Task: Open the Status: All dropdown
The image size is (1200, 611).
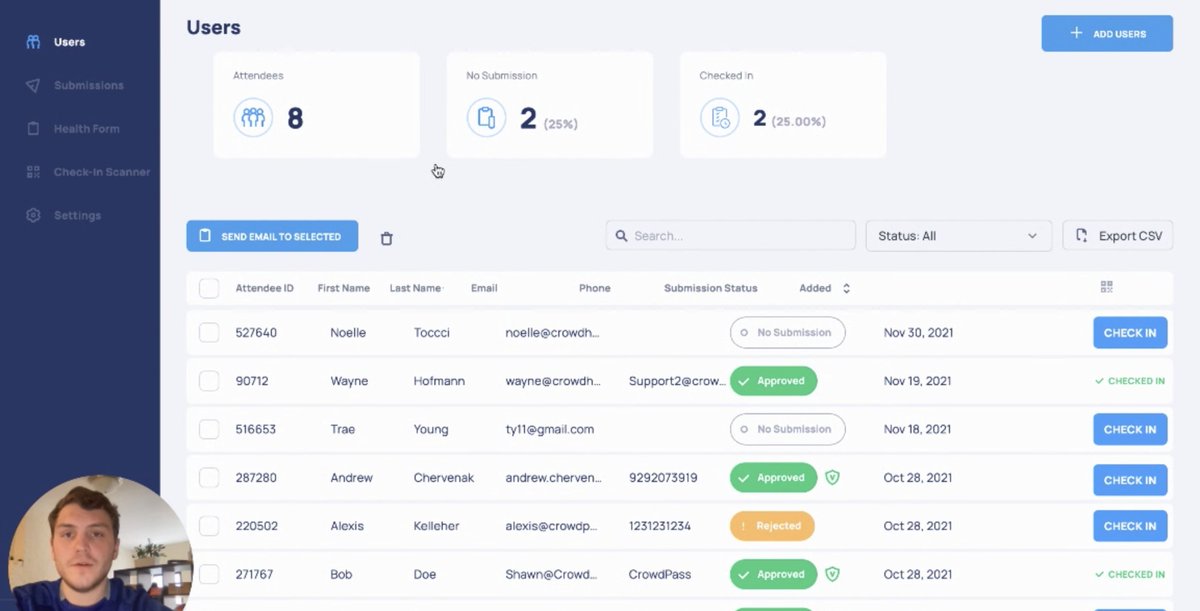Action: pos(958,236)
